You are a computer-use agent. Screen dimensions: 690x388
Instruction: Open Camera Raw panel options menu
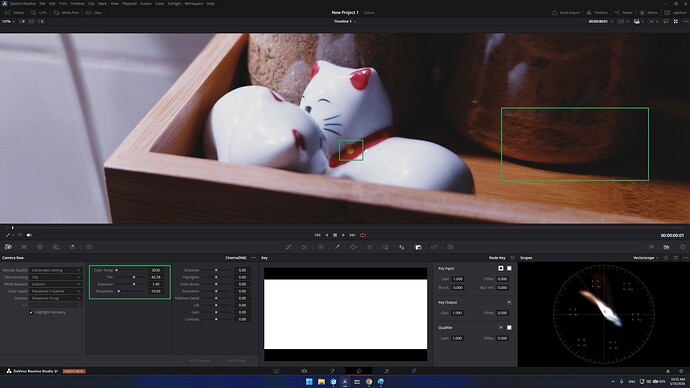(x=253, y=258)
